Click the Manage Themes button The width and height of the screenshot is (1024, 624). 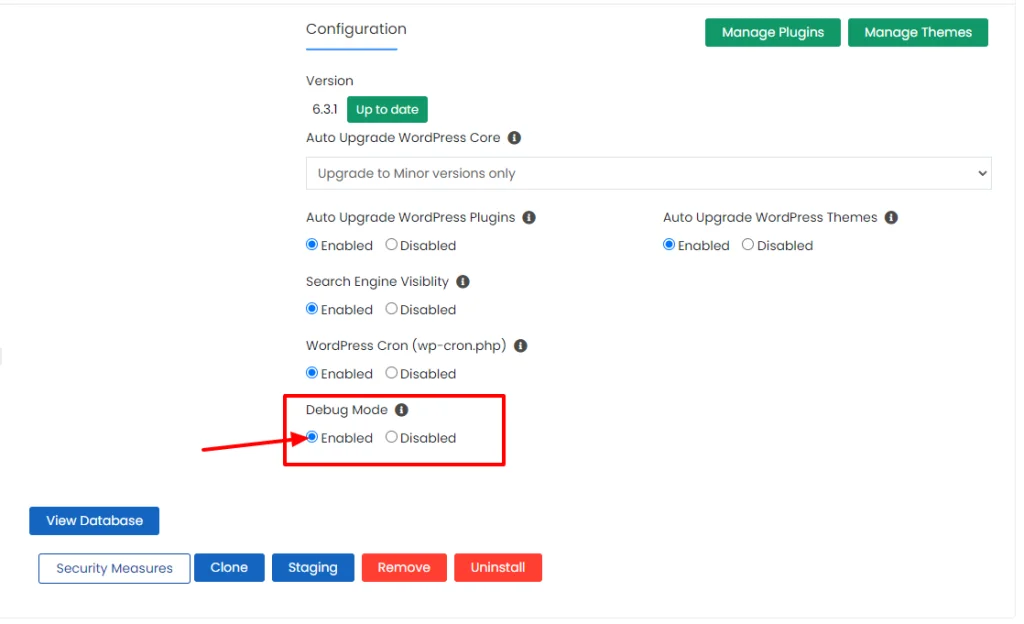(x=918, y=33)
